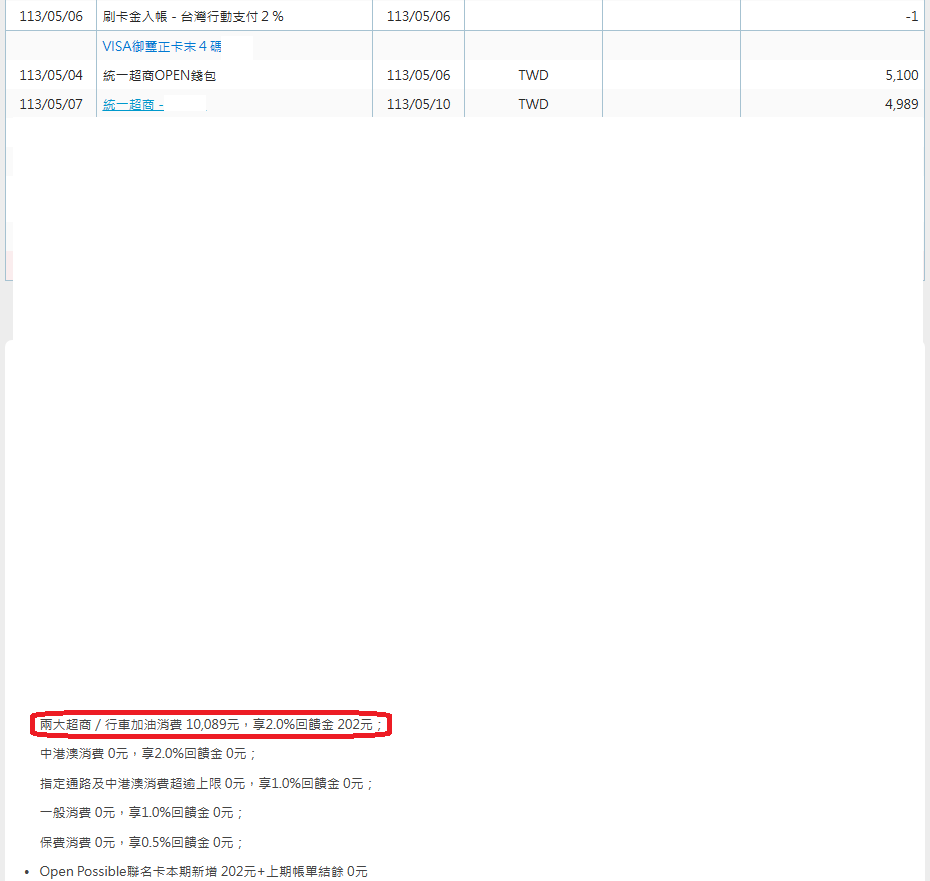Select the 113/05/10 posting date
Image resolution: width=930 pixels, height=881 pixels.
[x=418, y=104]
